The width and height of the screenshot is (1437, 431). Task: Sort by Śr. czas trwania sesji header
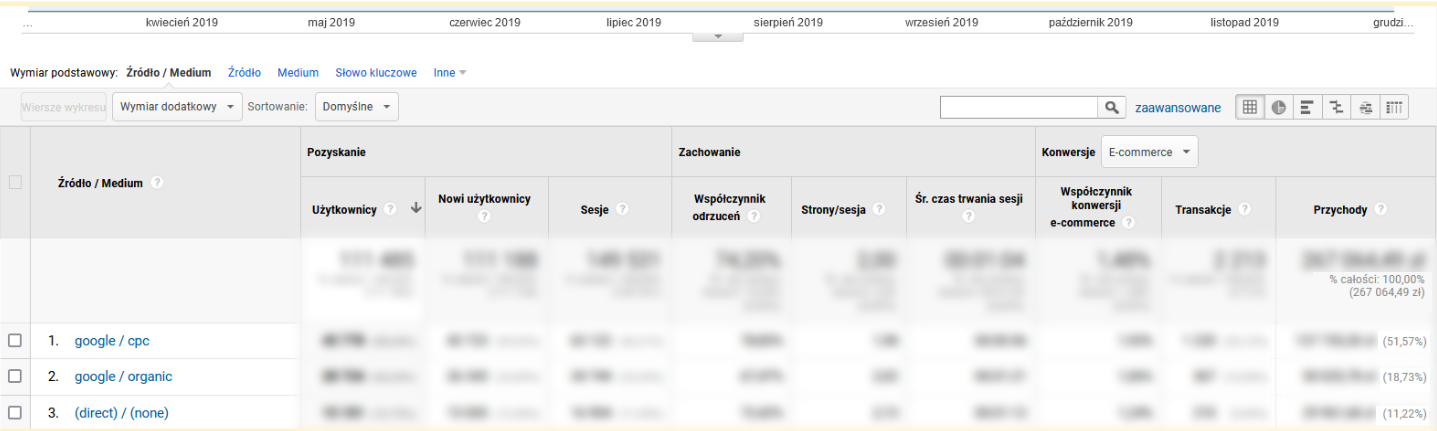coord(969,199)
